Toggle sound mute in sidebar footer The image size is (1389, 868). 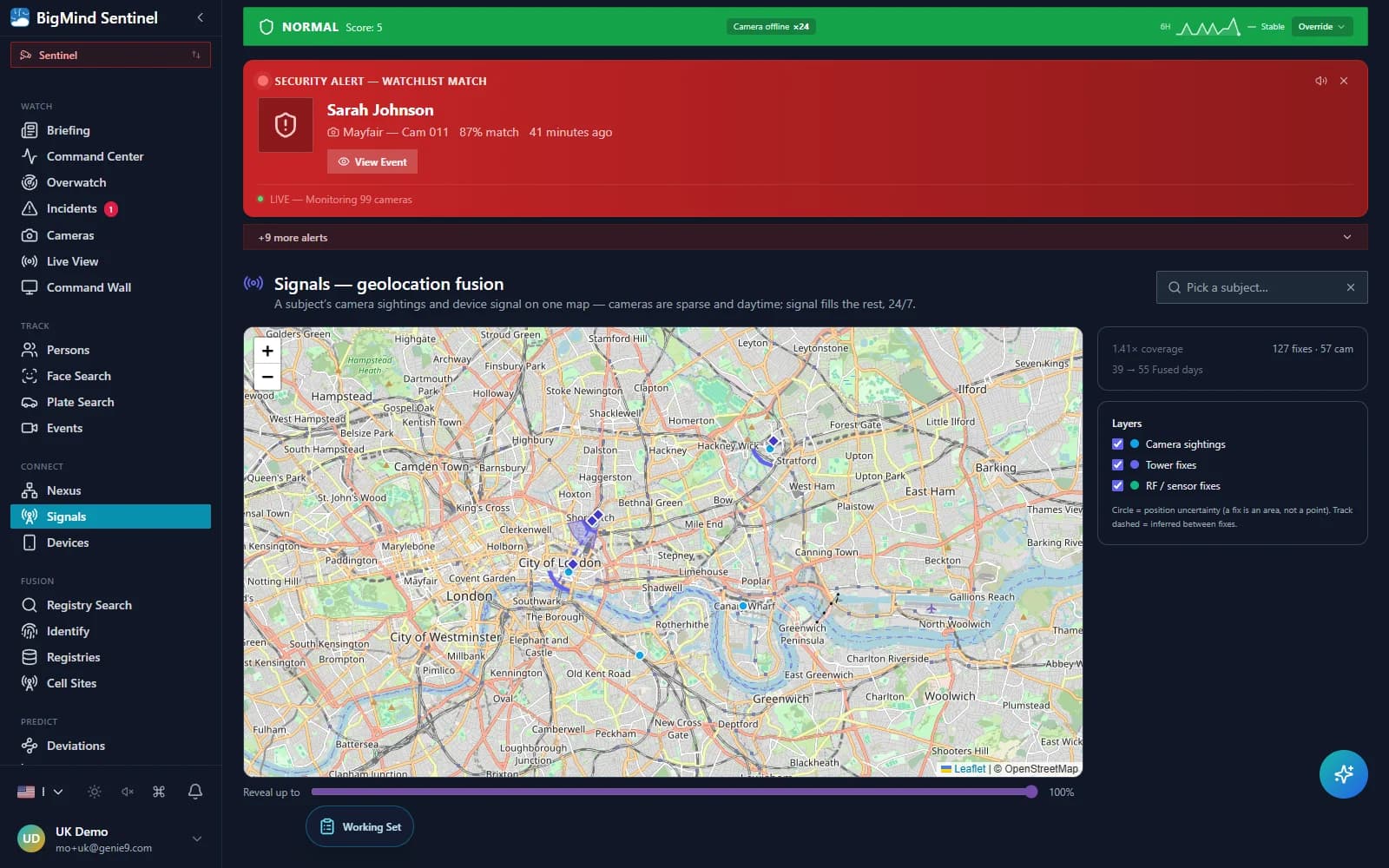coord(127,792)
